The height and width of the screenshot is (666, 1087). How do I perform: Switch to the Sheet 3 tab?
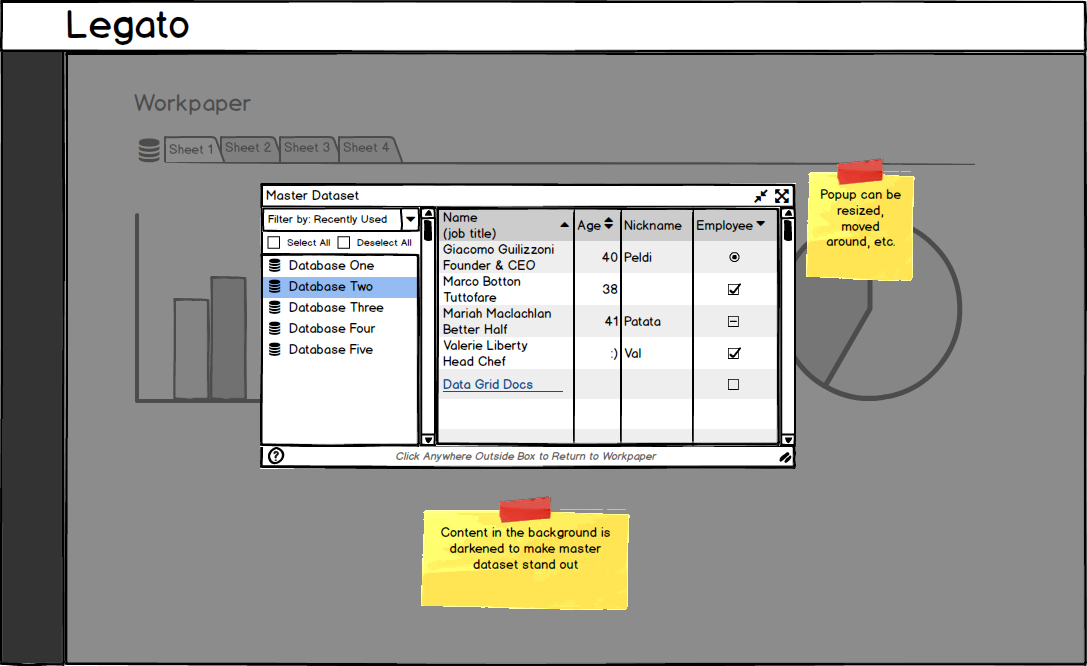307,148
